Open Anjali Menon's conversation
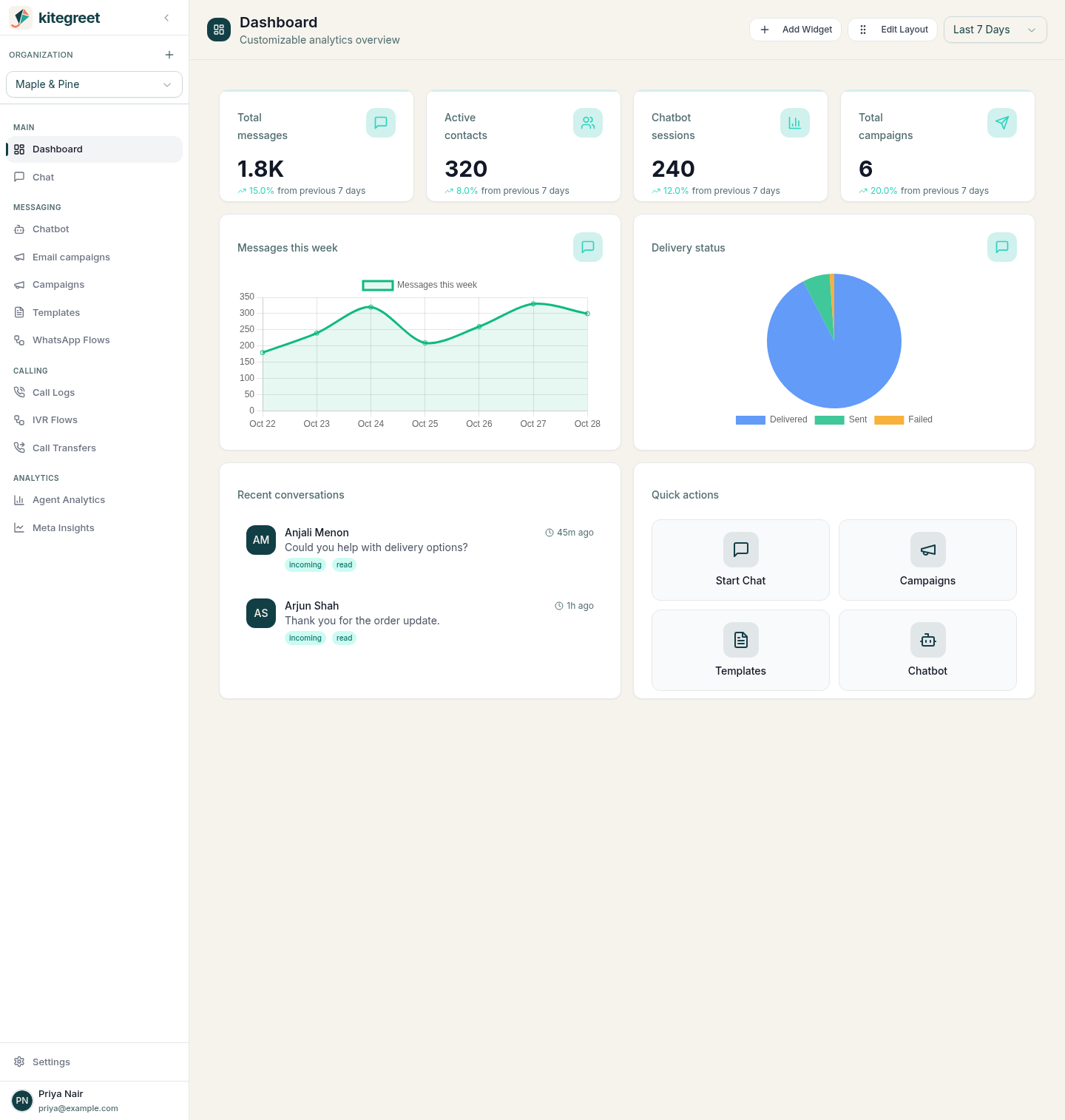1065x1120 pixels. [x=420, y=548]
